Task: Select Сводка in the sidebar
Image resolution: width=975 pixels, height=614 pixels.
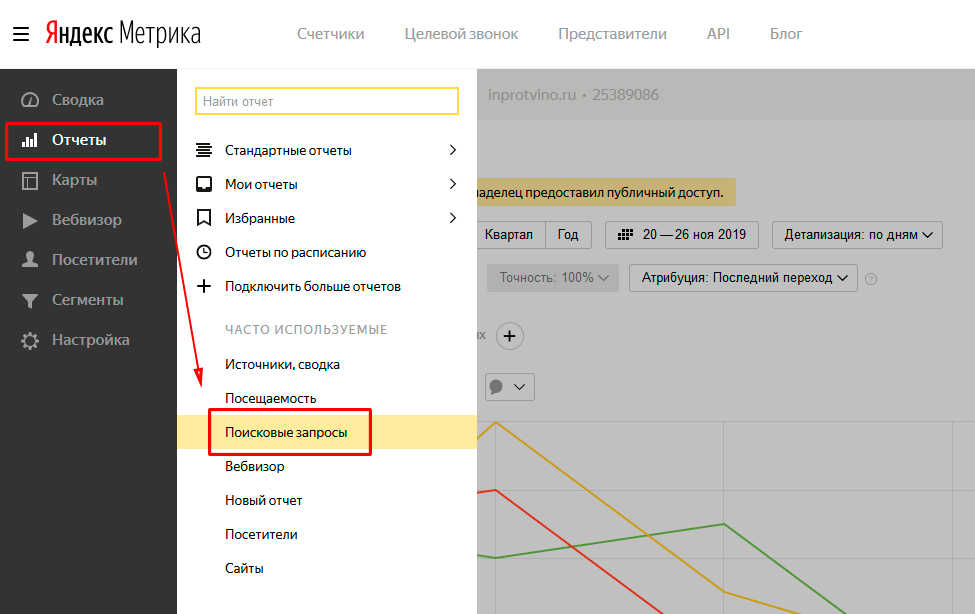Action: pos(78,100)
